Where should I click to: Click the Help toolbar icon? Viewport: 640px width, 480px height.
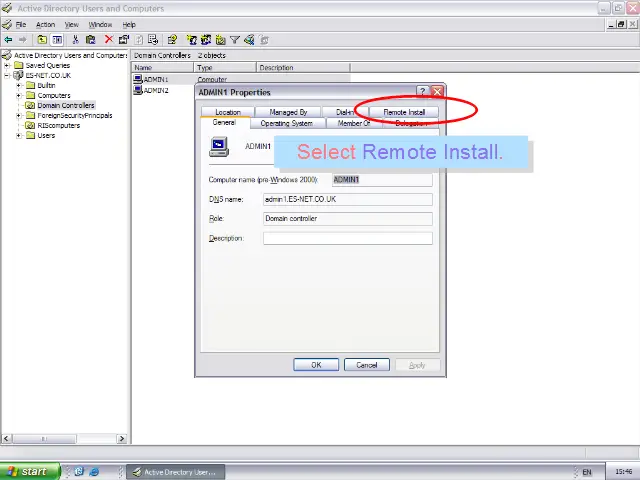click(172, 40)
